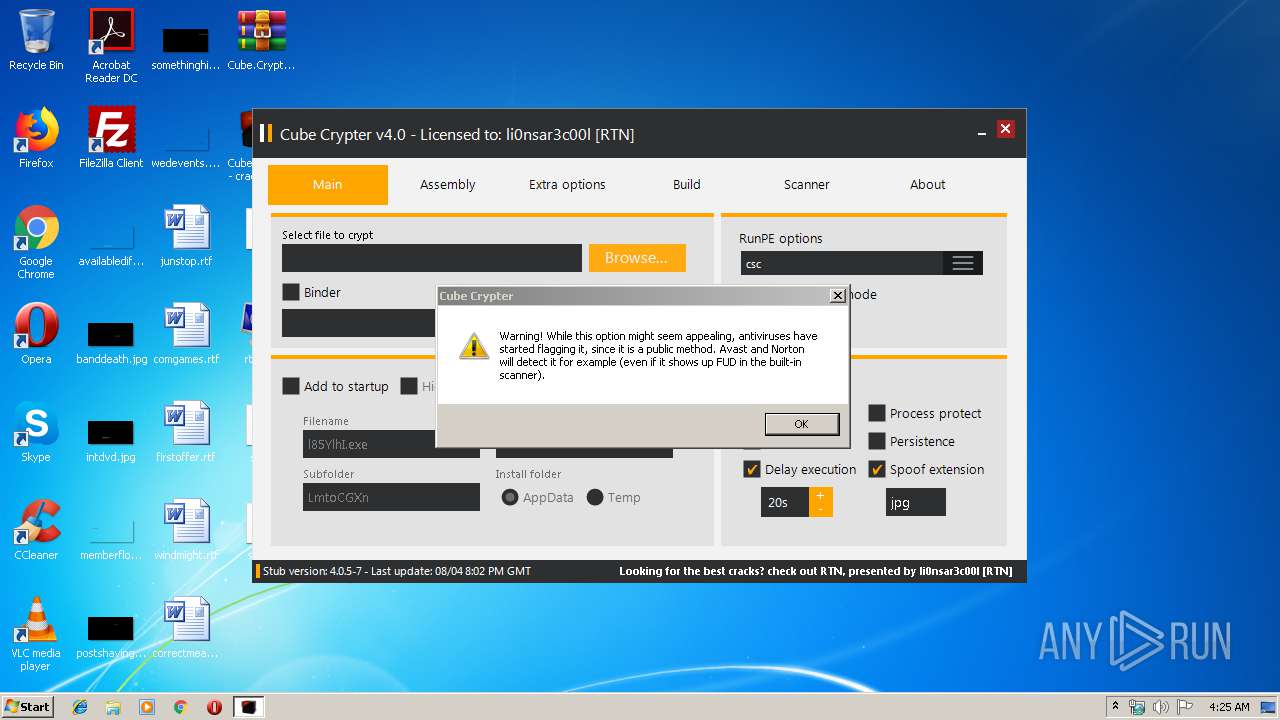Image resolution: width=1280 pixels, height=720 pixels.
Task: Uncheck Delay execution checkbox
Action: pos(752,469)
